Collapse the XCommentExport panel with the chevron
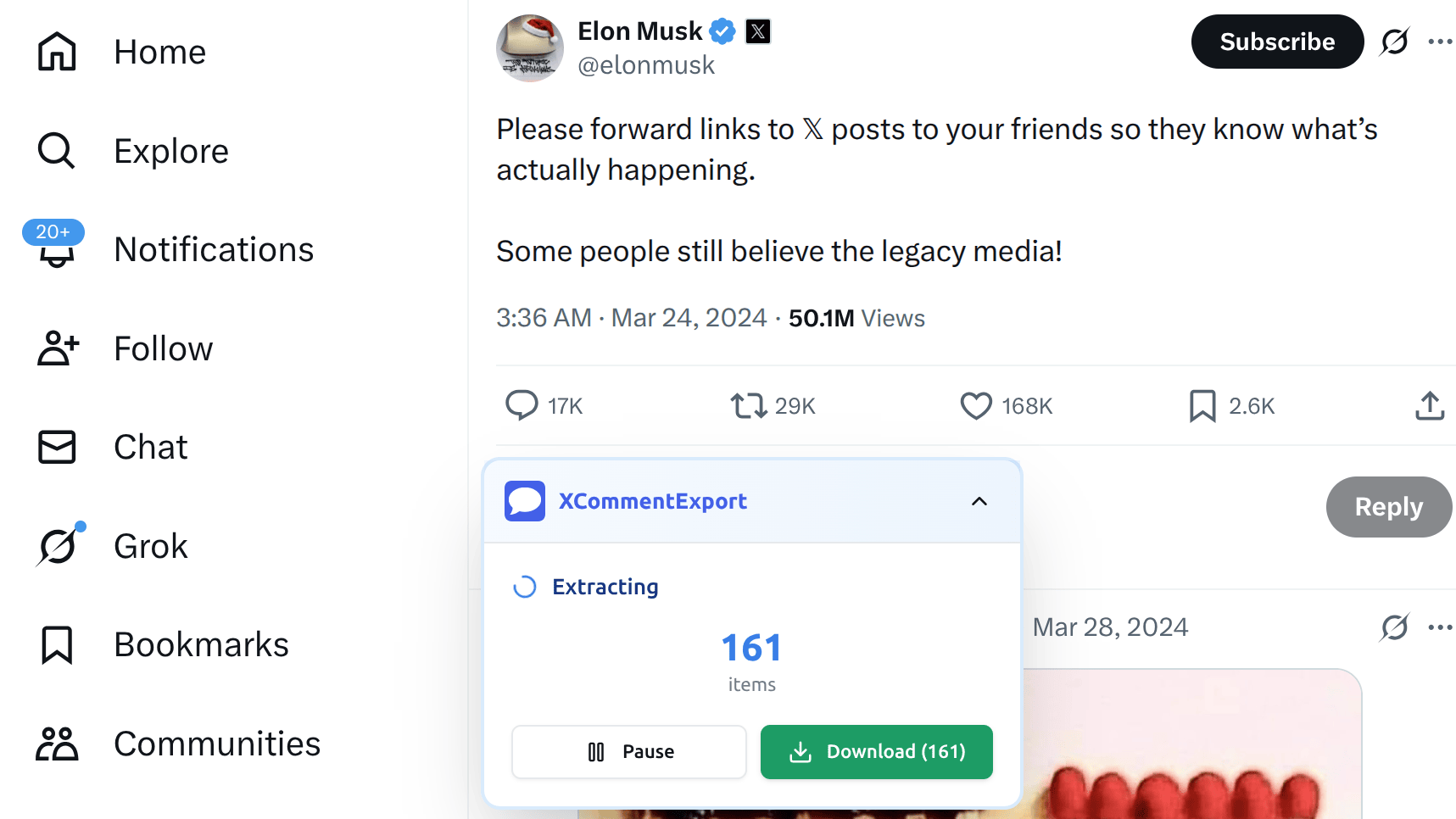The height and width of the screenshot is (819, 1456). coord(979,501)
